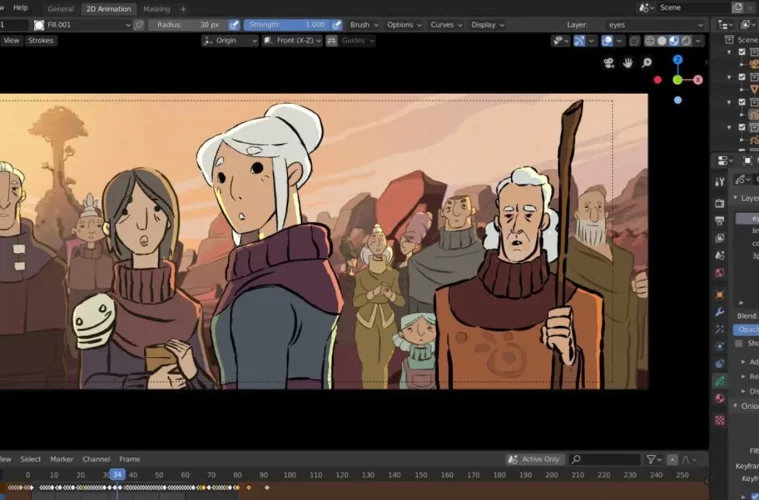Open the Modifiers wrench properties tab

[x=720, y=312]
